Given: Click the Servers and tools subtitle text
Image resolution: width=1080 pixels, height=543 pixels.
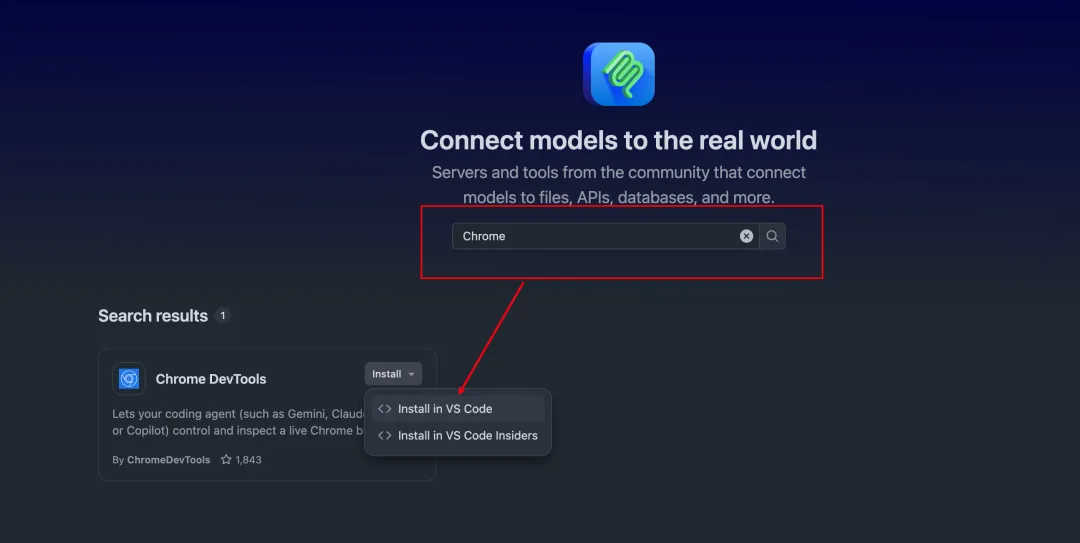Looking at the screenshot, I should coord(619,185).
